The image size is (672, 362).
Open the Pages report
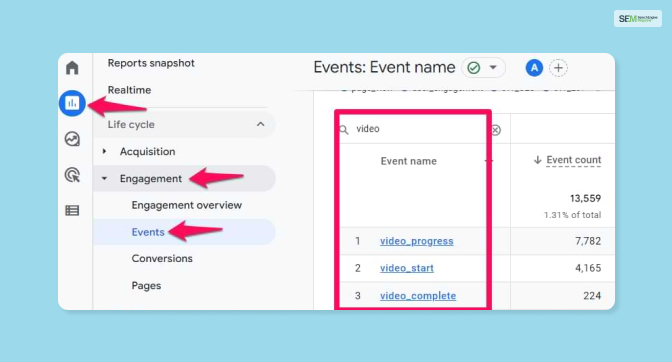[146, 286]
